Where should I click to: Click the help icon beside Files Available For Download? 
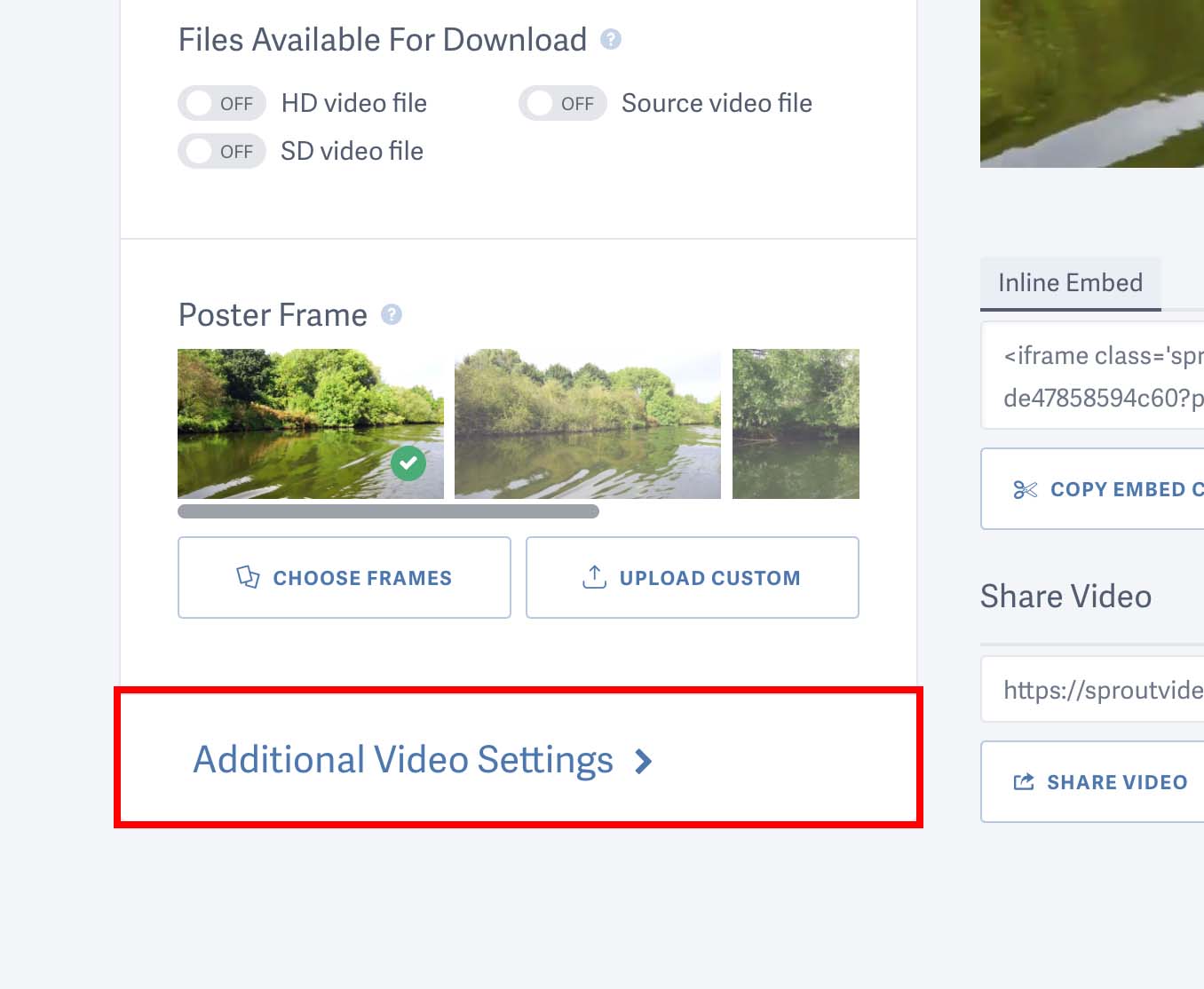(x=612, y=39)
